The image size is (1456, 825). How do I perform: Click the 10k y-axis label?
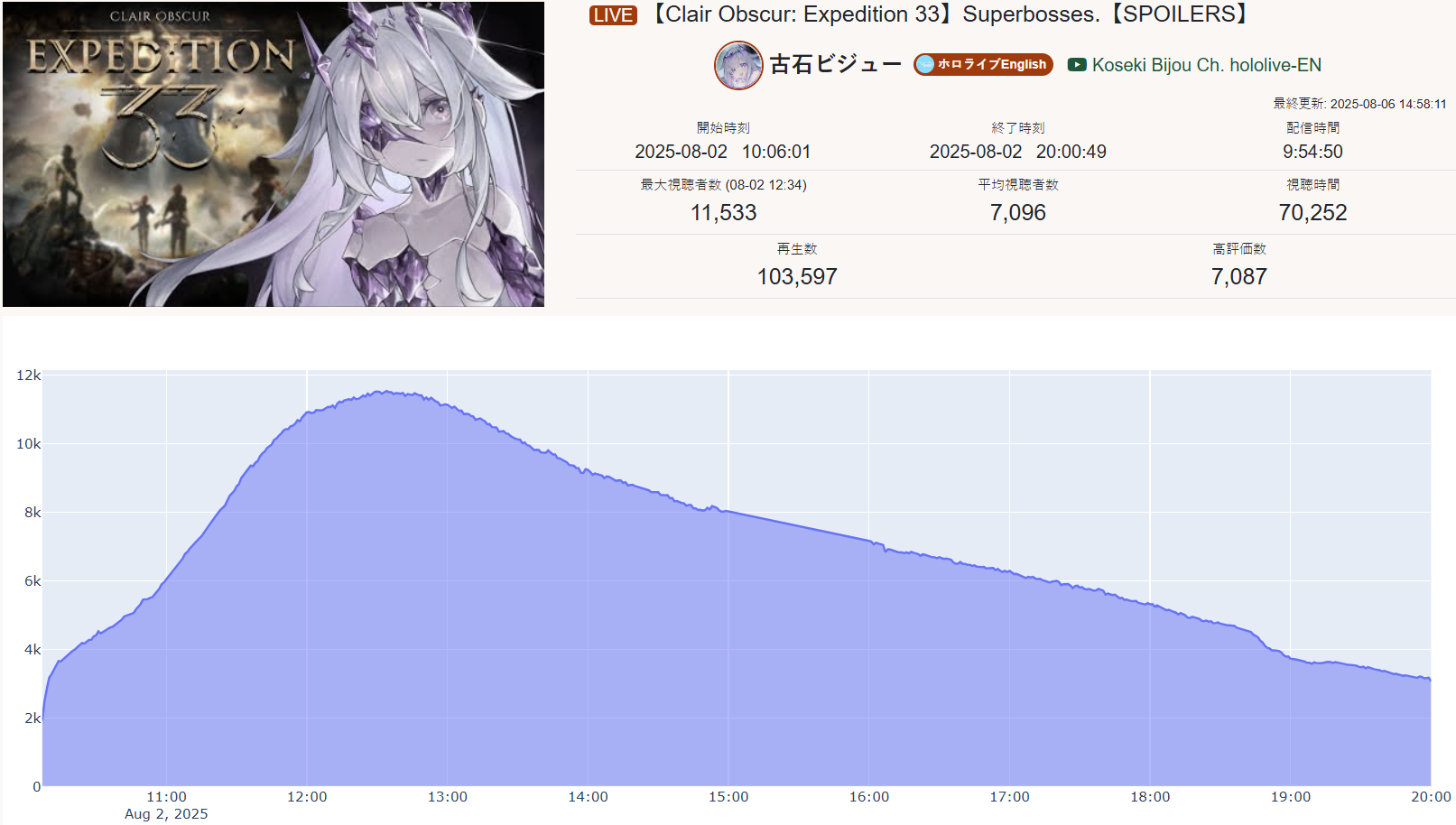29,444
